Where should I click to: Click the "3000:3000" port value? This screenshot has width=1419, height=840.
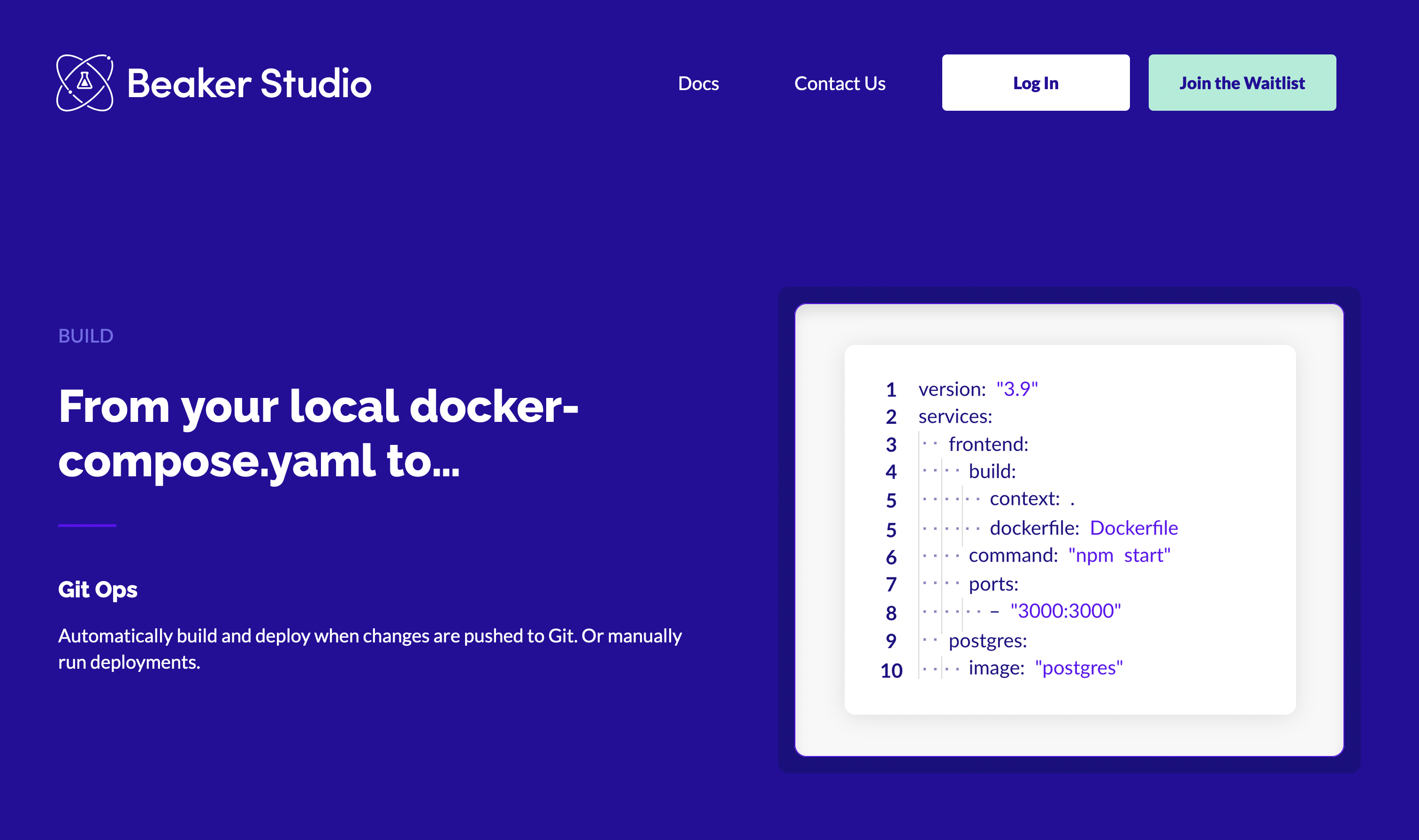point(1065,611)
